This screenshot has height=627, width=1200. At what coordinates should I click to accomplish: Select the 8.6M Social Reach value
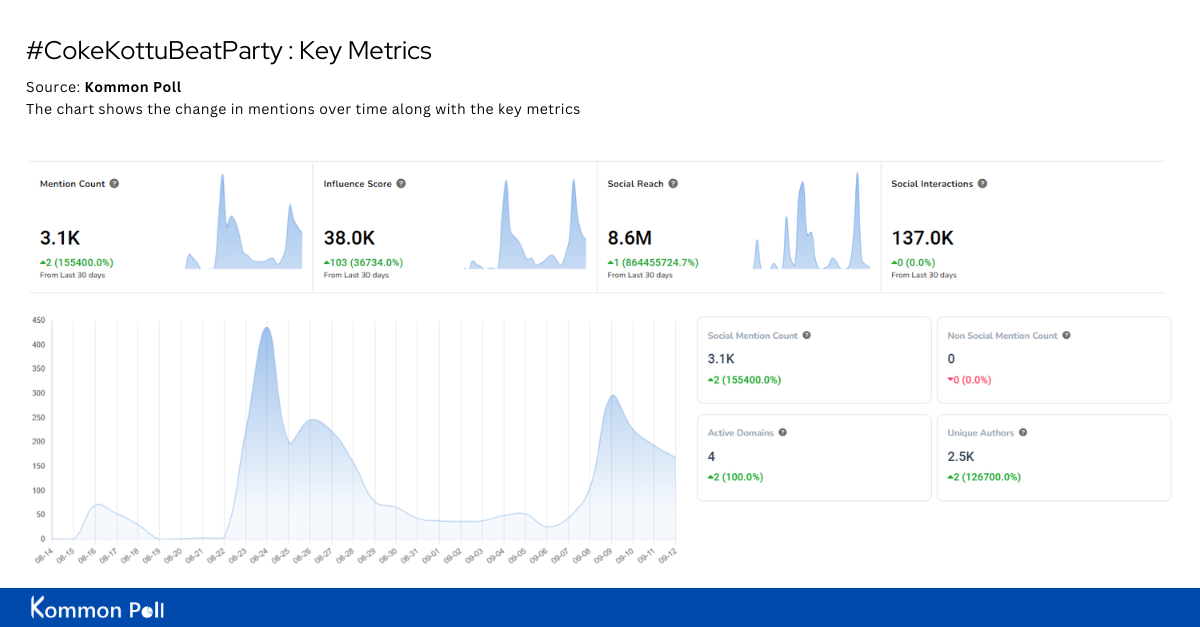630,238
